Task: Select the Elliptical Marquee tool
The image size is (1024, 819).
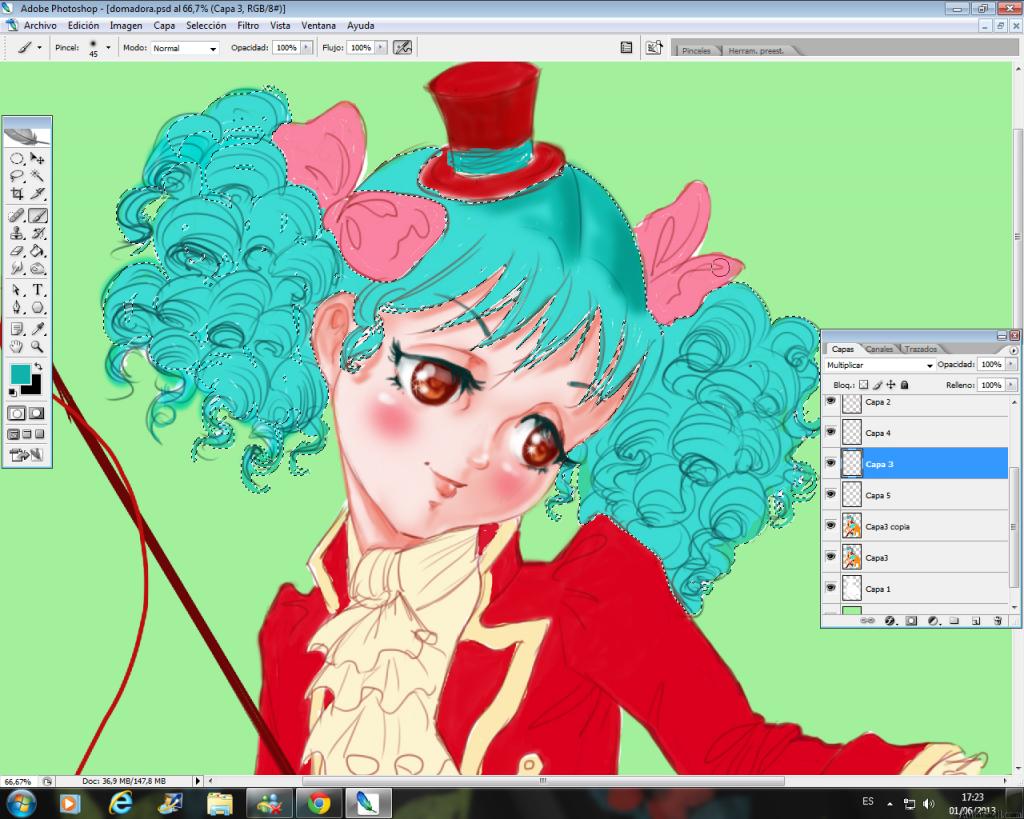Action: pos(17,159)
